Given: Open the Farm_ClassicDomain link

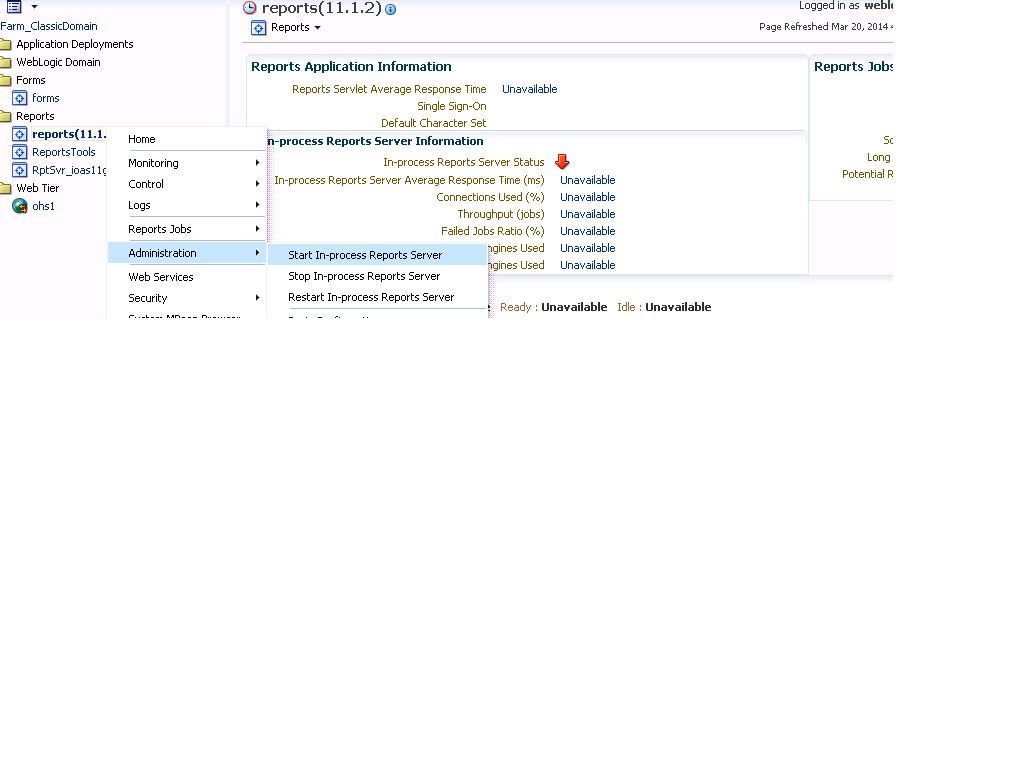Looking at the screenshot, I should 49,26.
